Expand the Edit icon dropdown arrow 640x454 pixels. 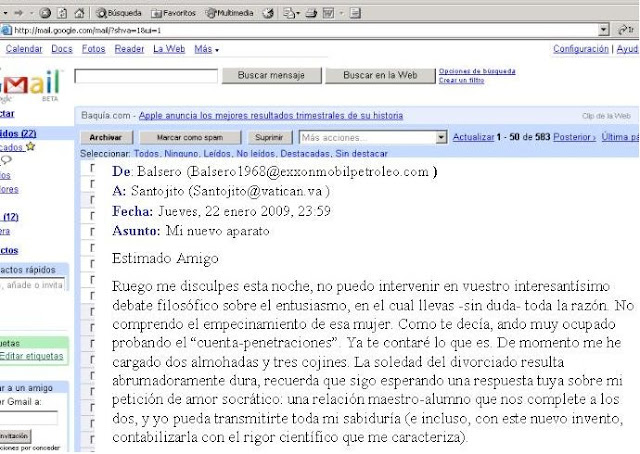pyautogui.click(x=341, y=13)
